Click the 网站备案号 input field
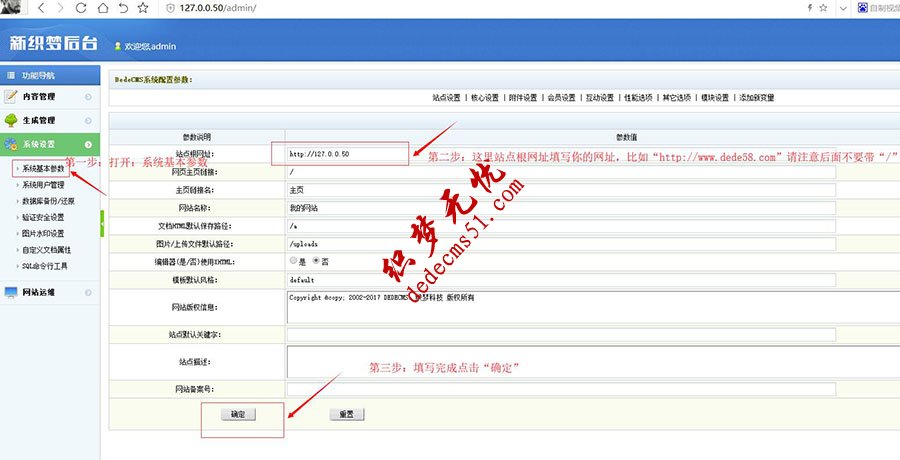Viewport: 900px width, 460px height. point(561,389)
